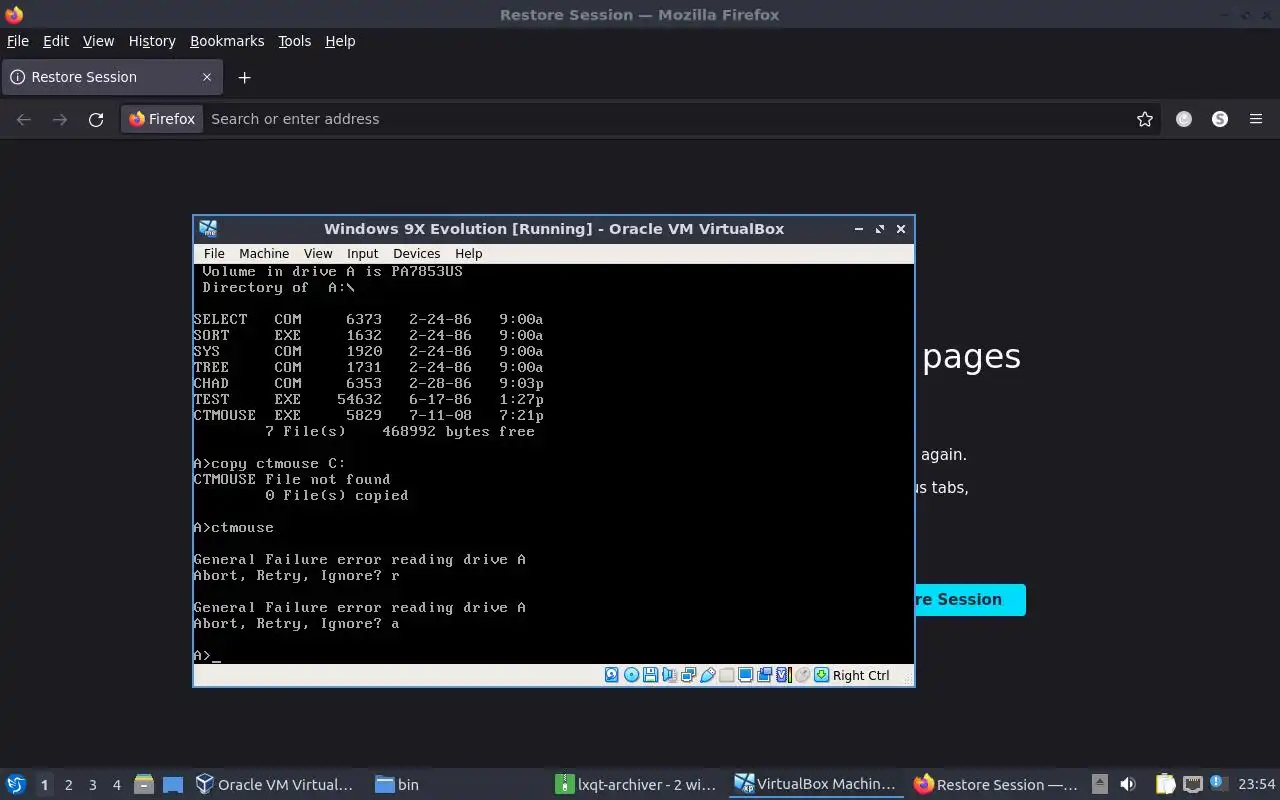
Task: Open Firefox Tools menu
Action: pos(294,41)
